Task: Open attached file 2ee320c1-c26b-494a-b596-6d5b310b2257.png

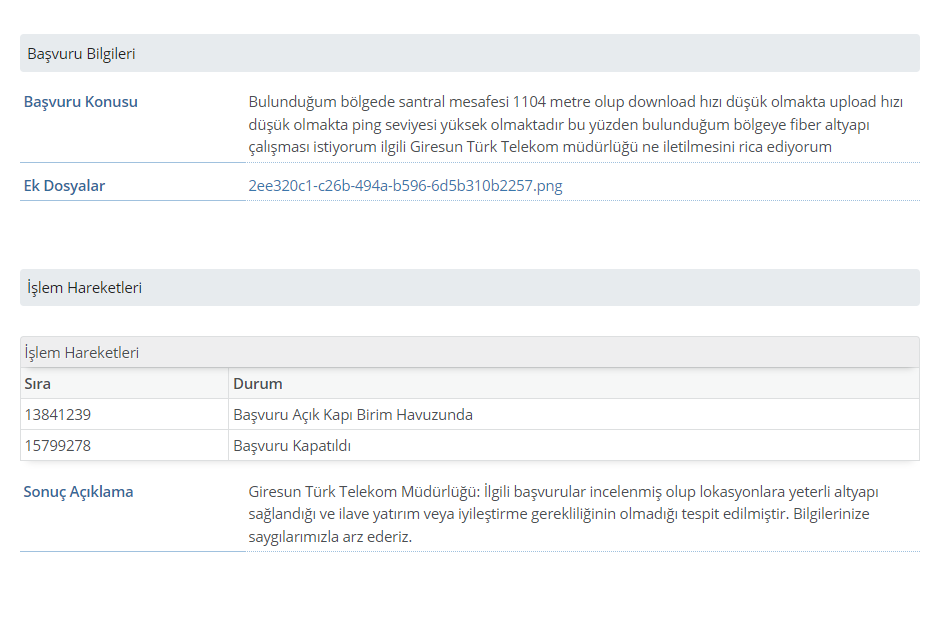Action: tap(406, 186)
